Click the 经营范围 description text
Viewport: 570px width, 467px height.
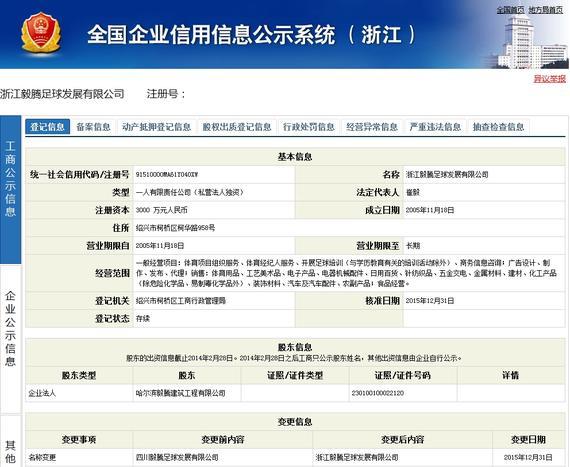(x=346, y=273)
